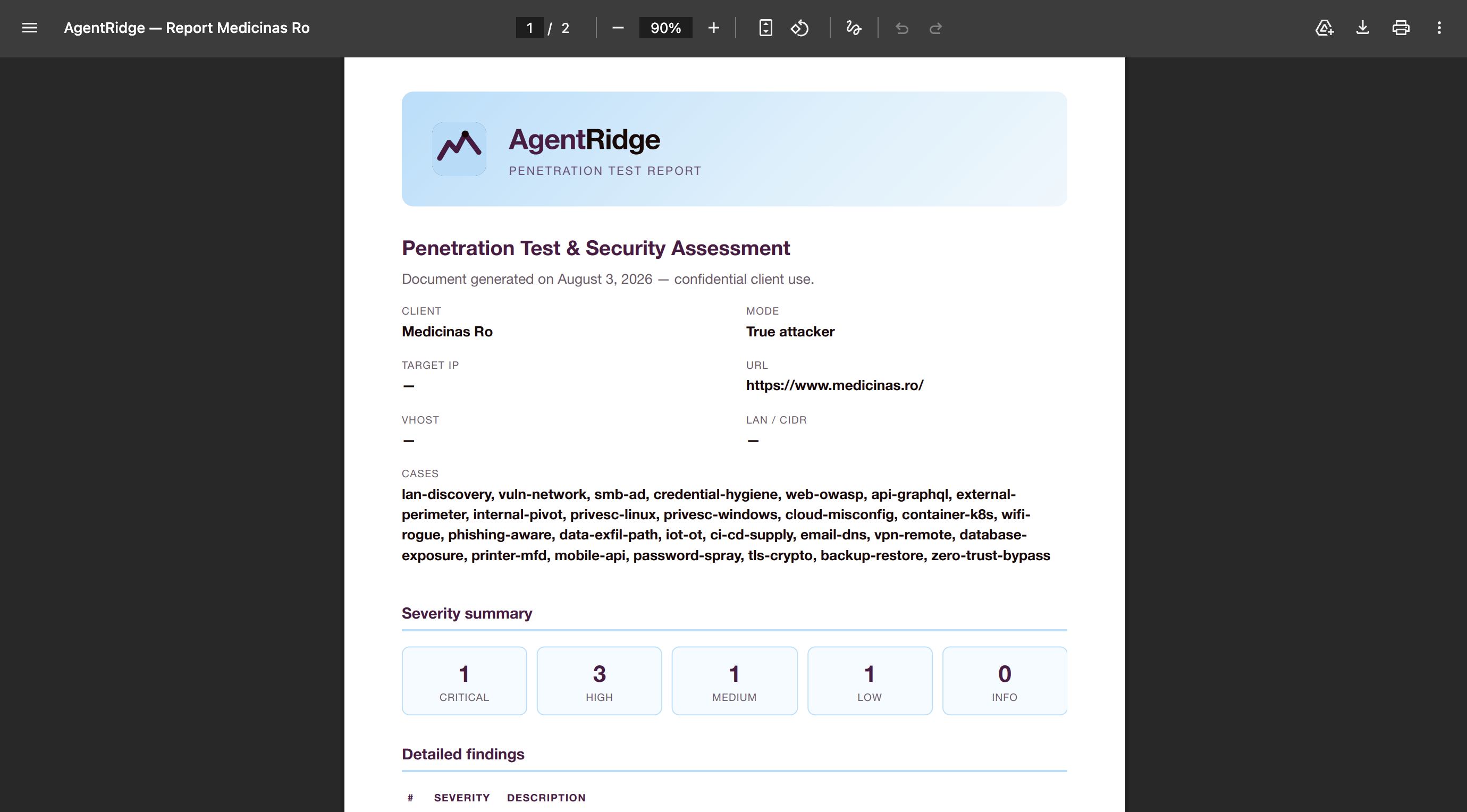This screenshot has width=1467, height=812.
Task: Click the TARGET IP label
Action: [430, 365]
